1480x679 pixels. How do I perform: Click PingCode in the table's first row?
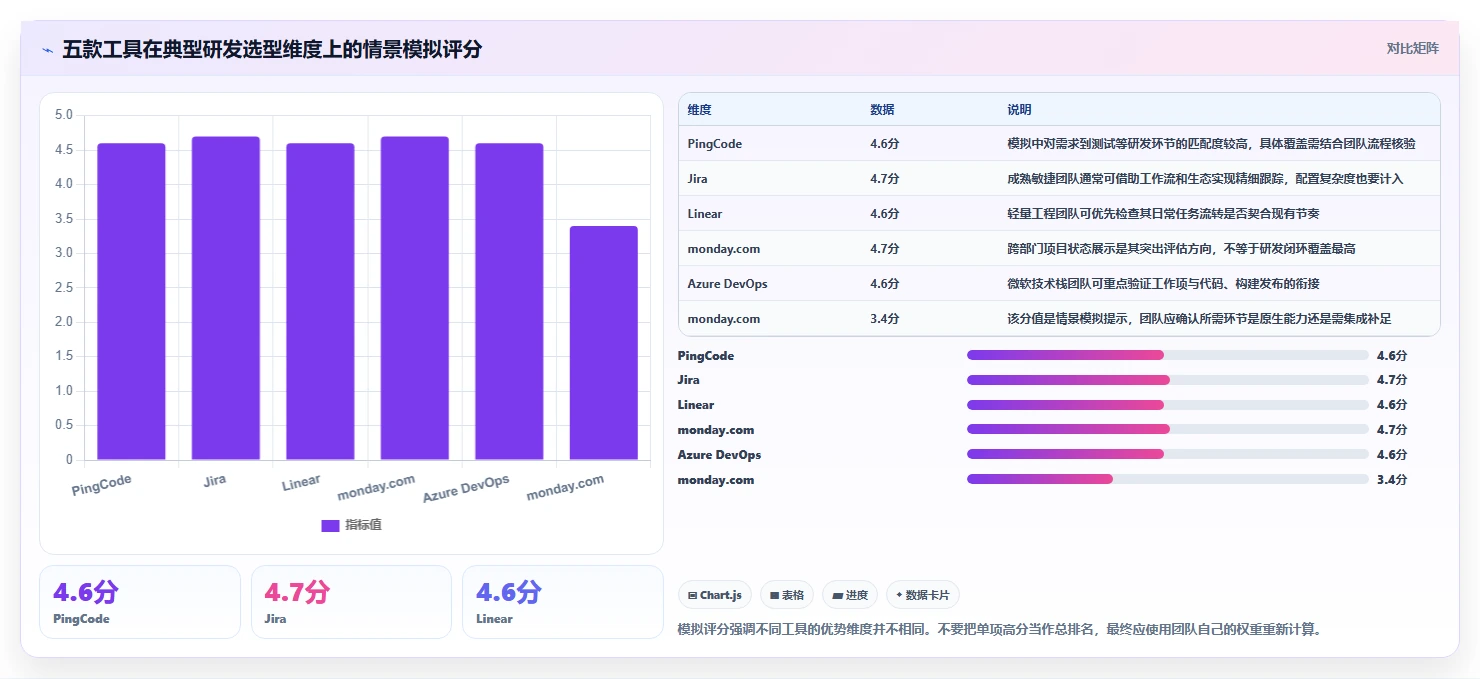pos(715,144)
